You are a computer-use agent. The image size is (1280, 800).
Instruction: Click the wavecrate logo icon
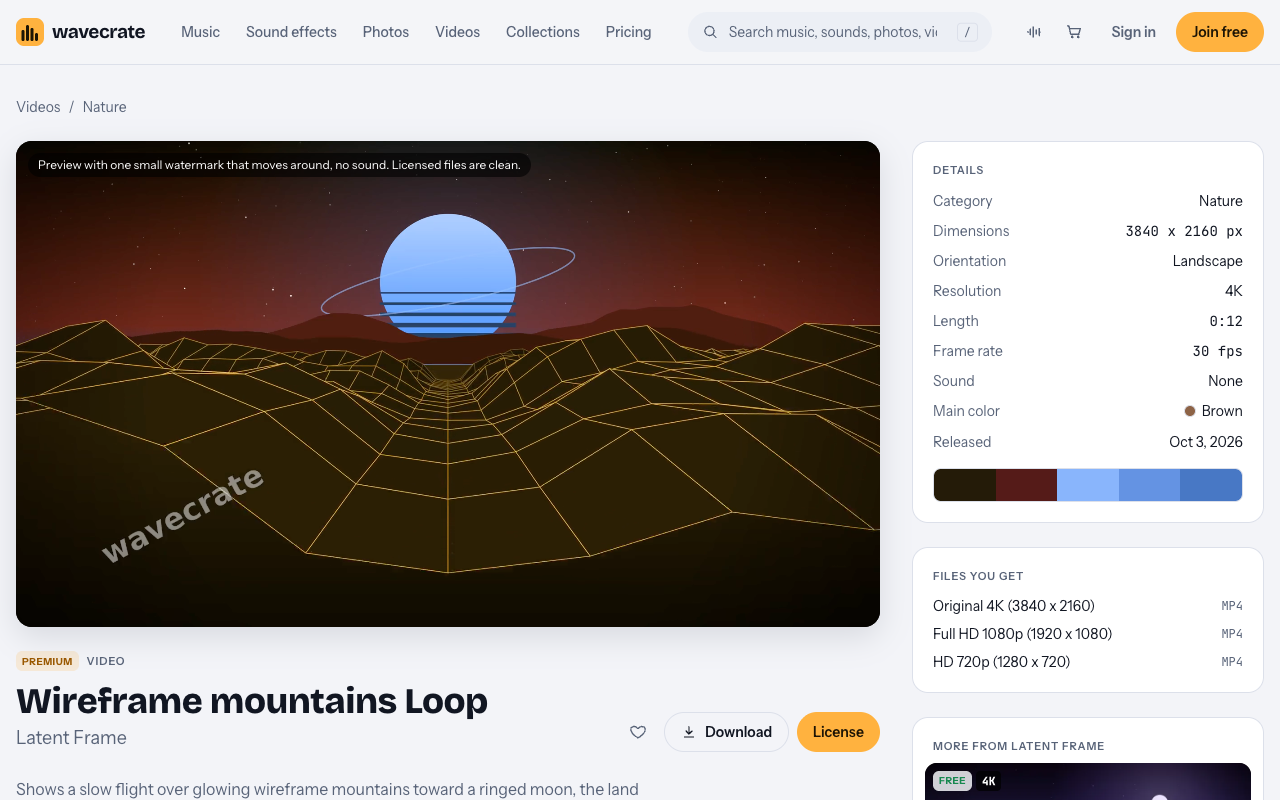(30, 32)
